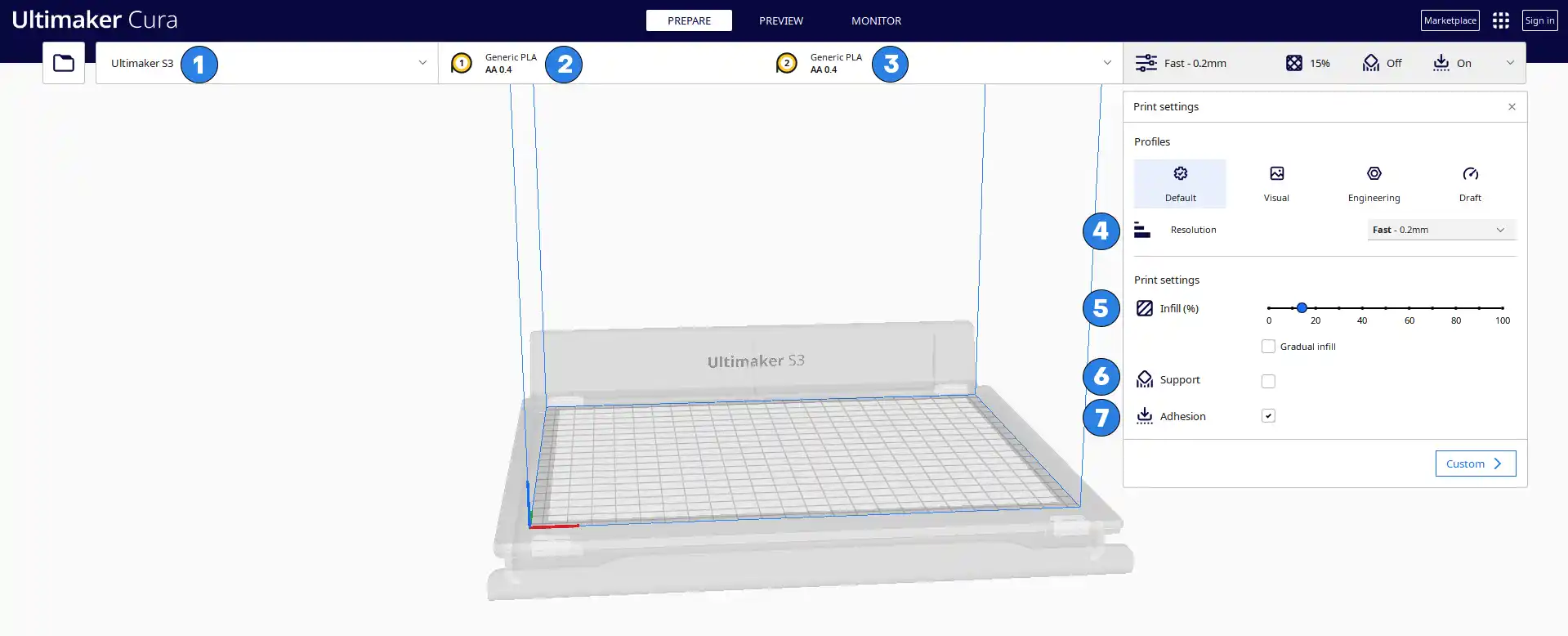Collapse the print settings bar chevron
1568x636 pixels.
(1510, 63)
